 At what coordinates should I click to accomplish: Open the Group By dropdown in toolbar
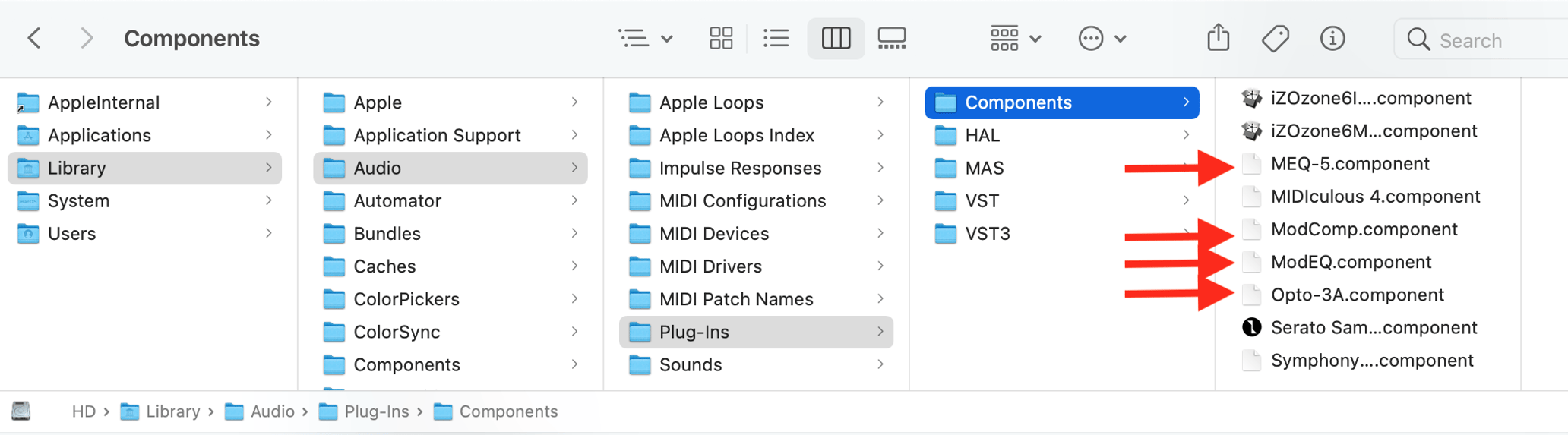(x=1015, y=38)
